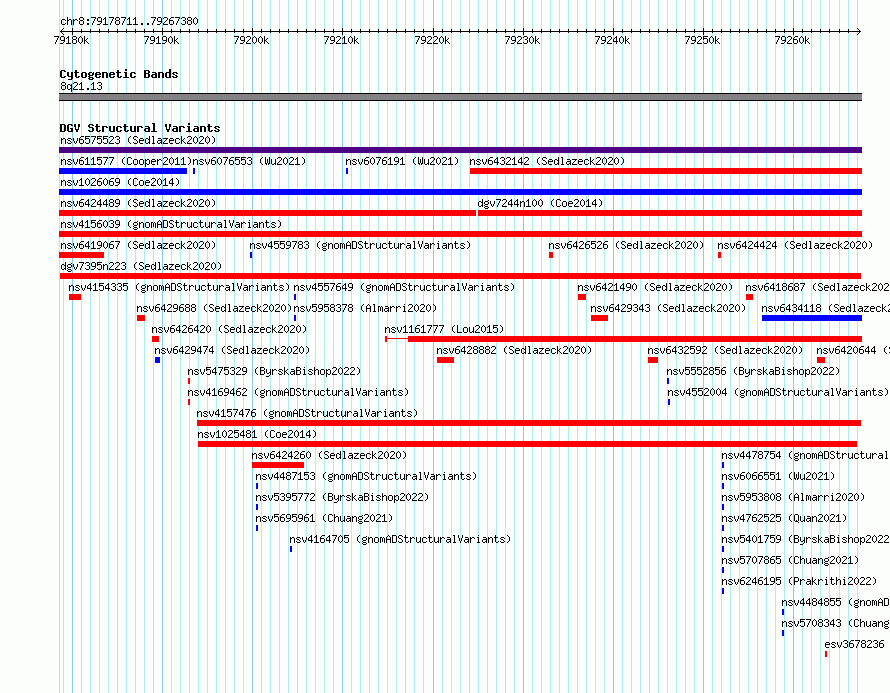Select nsv4762525 (Quan2021) label
This screenshot has width=890, height=693.
[x=784, y=518]
